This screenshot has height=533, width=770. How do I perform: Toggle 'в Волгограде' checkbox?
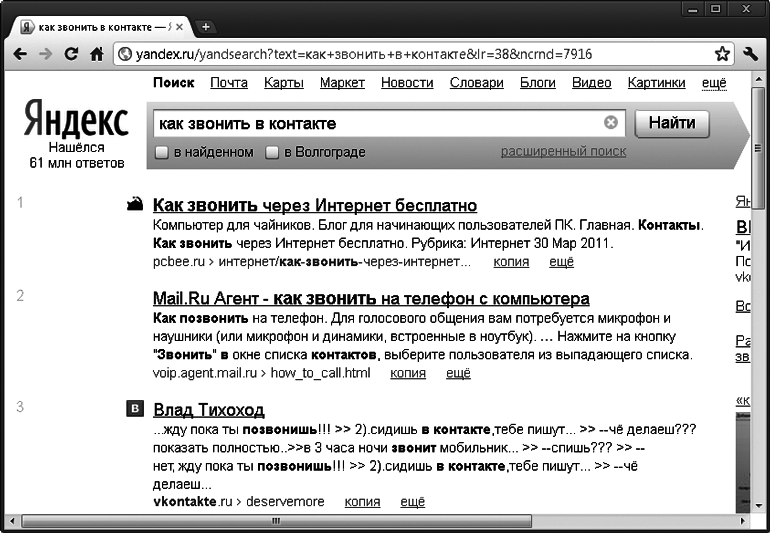click(x=272, y=152)
